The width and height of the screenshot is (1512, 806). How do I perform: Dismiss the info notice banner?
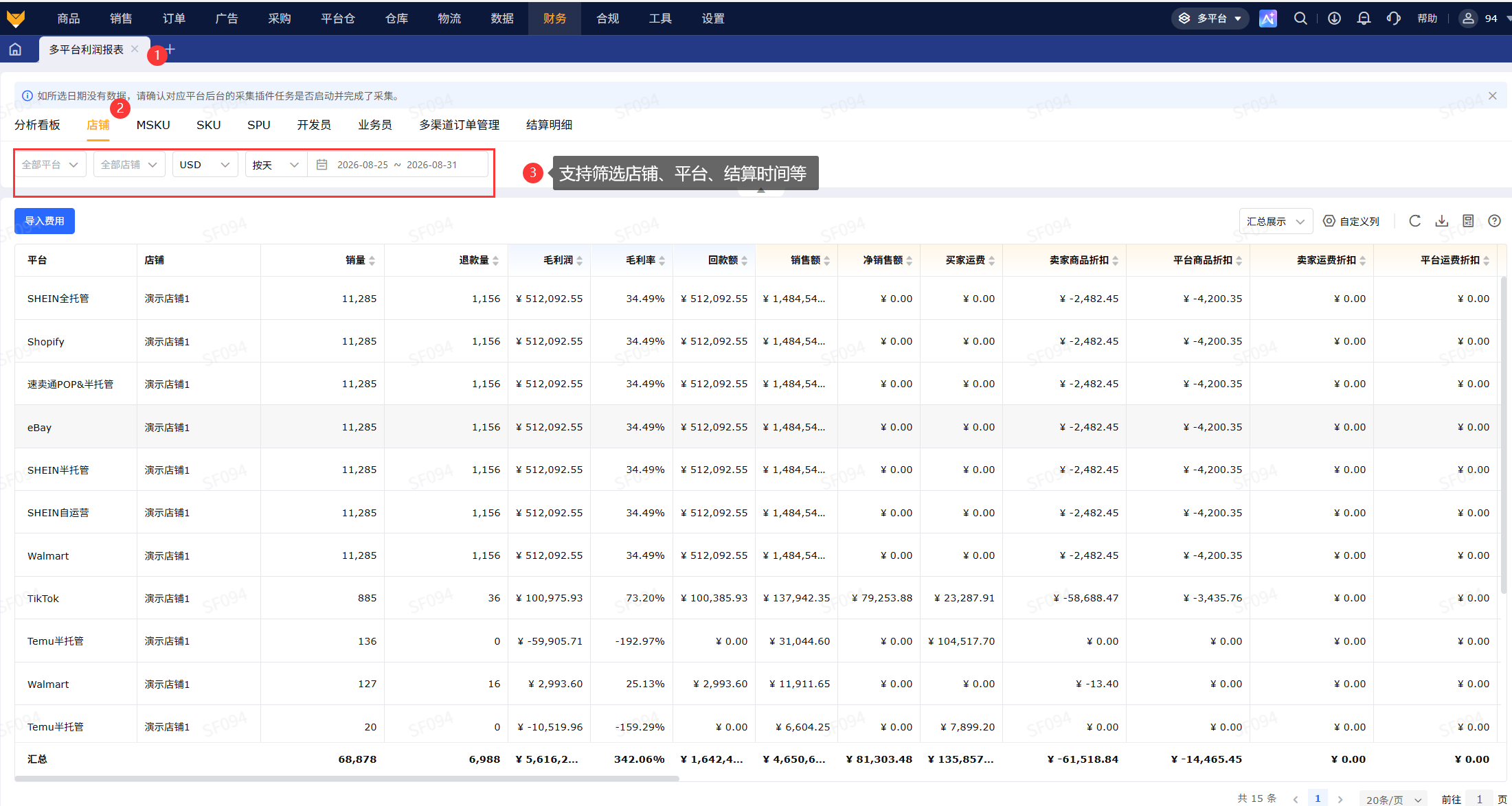pos(1492,96)
